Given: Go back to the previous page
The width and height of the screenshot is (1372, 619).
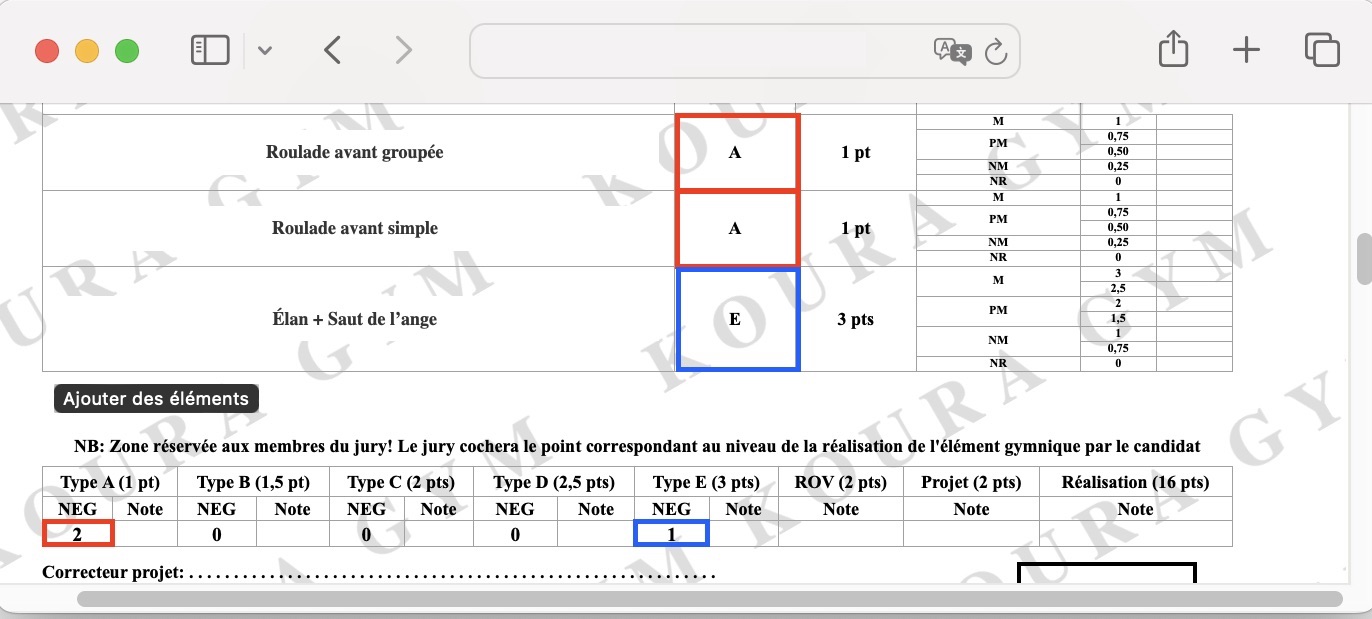Looking at the screenshot, I should click(x=333, y=50).
